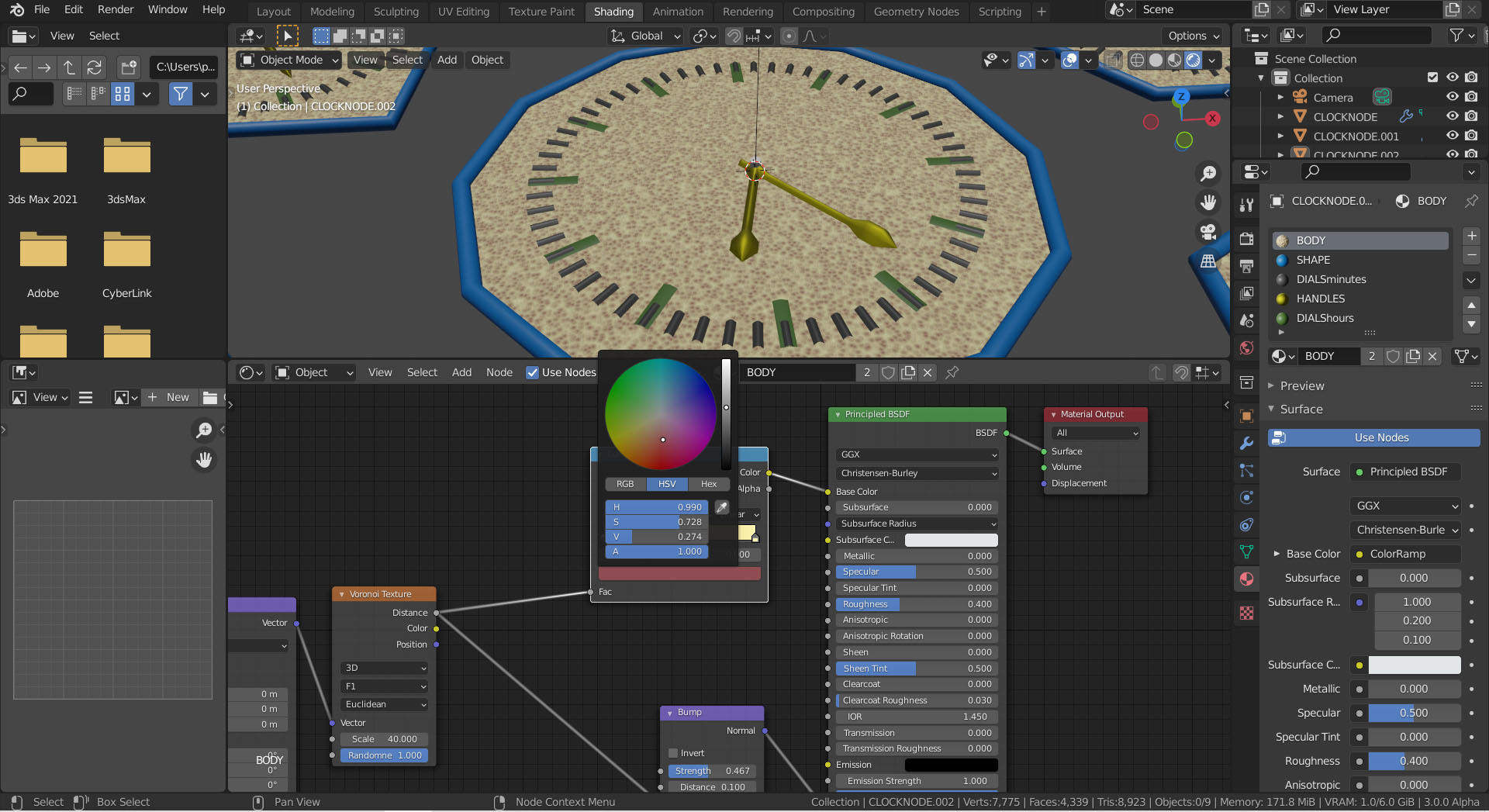Screen dimensions: 1489x812
Task: Switch to Geometry Nodes workspace tab
Action: [x=916, y=12]
